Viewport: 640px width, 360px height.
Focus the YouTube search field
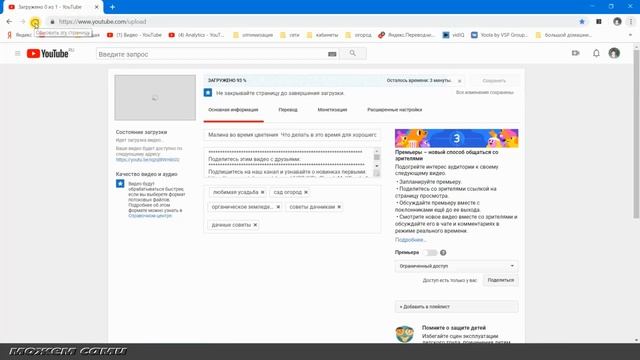218,54
